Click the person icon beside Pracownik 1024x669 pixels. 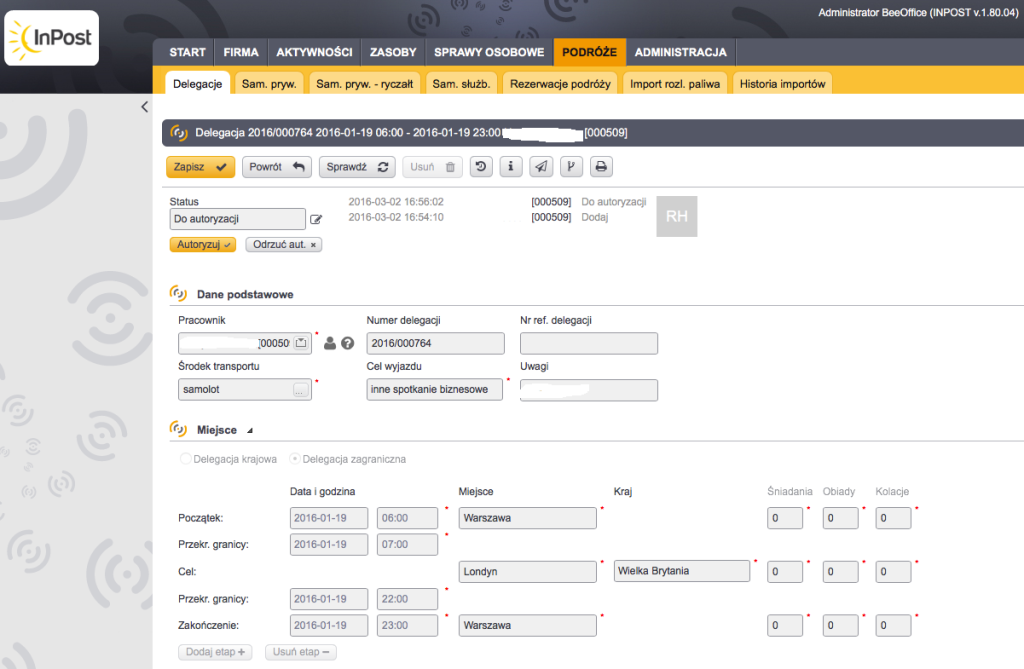pos(330,343)
